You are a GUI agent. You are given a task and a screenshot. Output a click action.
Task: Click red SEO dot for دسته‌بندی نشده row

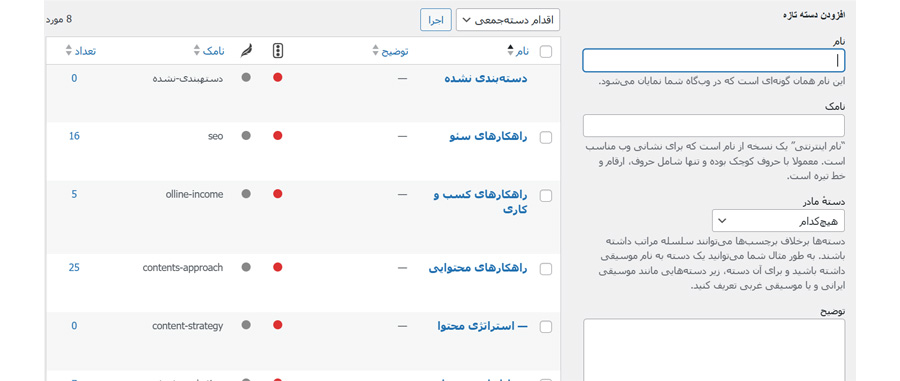click(278, 77)
